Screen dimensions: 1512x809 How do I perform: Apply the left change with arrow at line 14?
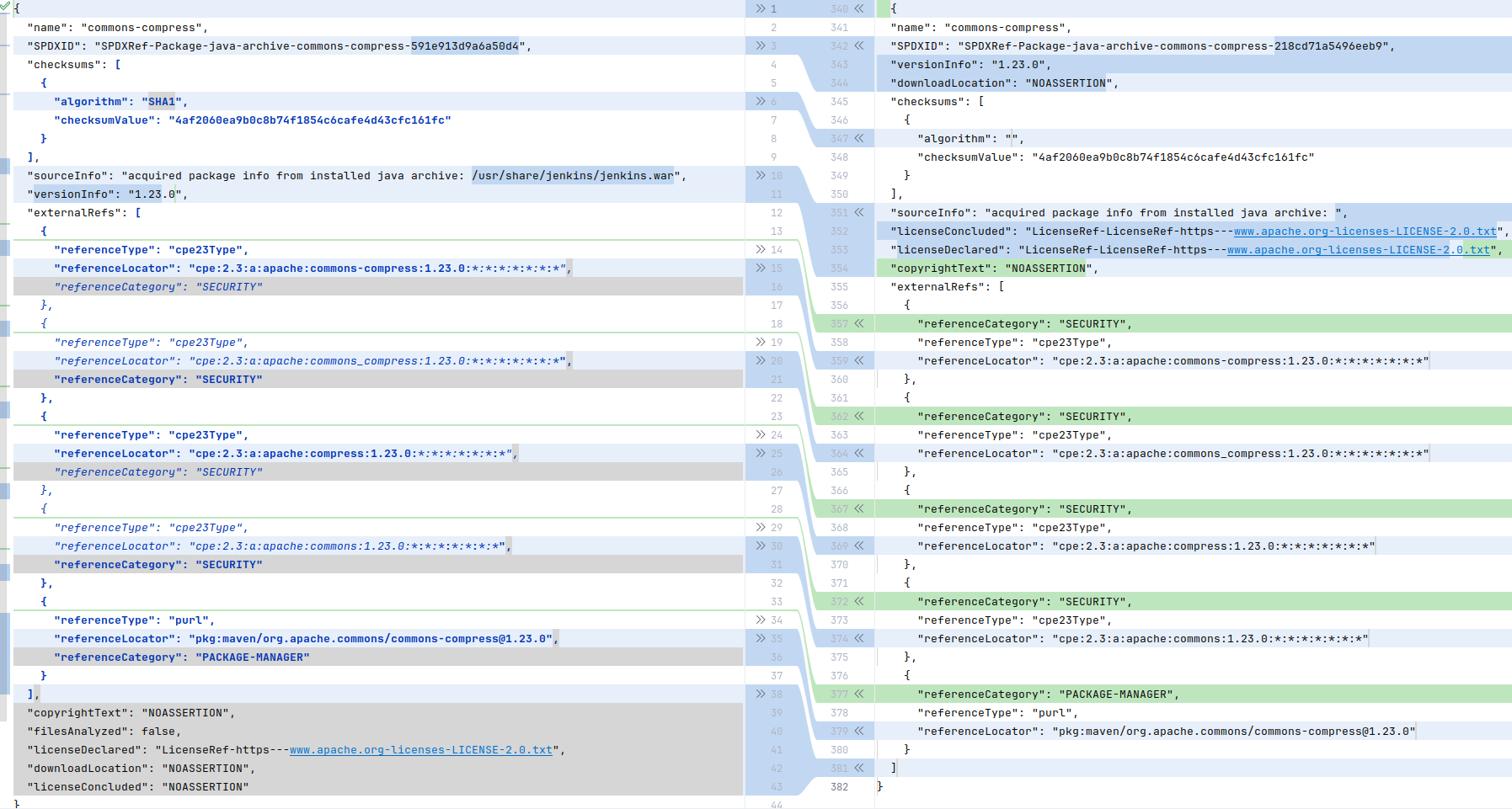761,249
